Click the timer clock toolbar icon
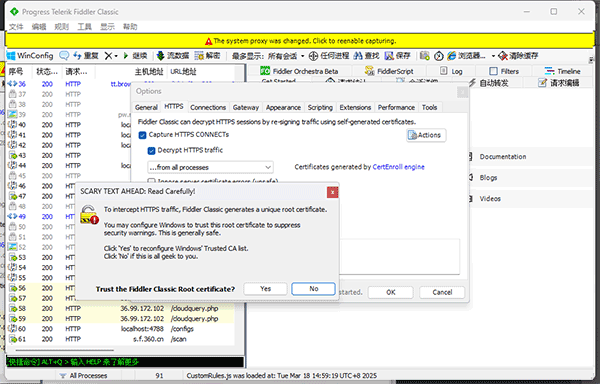The height and width of the screenshot is (384, 600). (439, 56)
